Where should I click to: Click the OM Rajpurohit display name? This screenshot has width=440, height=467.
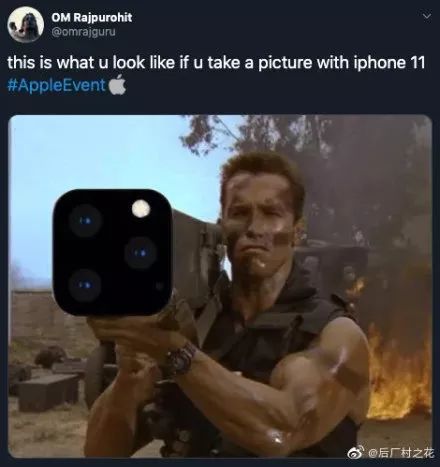92,17
